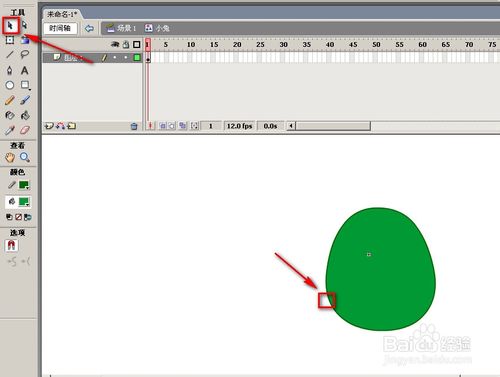The image size is (500, 377).
Task: Click the Center Frame button
Action: point(150,126)
